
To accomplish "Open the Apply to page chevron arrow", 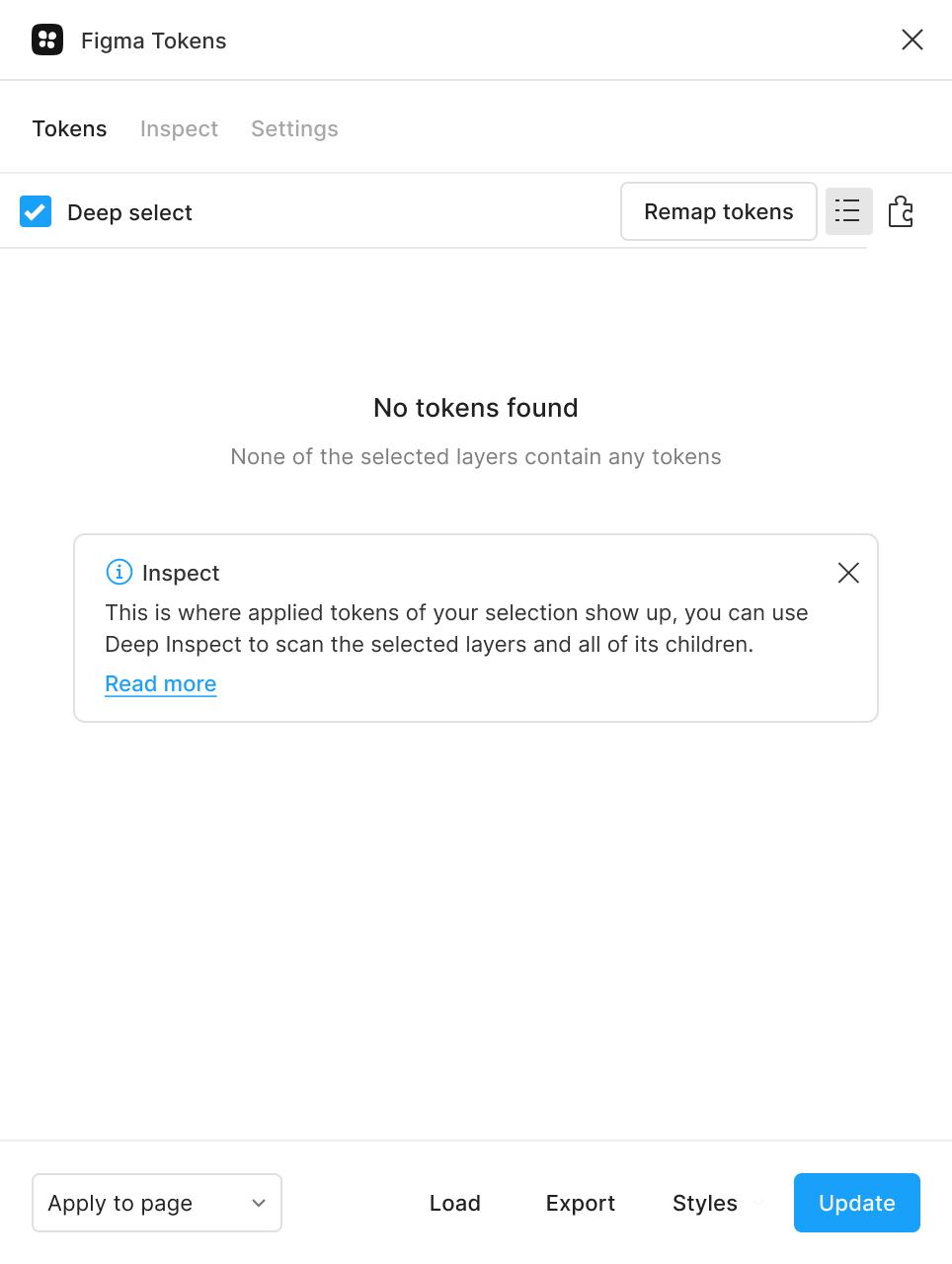I will [258, 1203].
